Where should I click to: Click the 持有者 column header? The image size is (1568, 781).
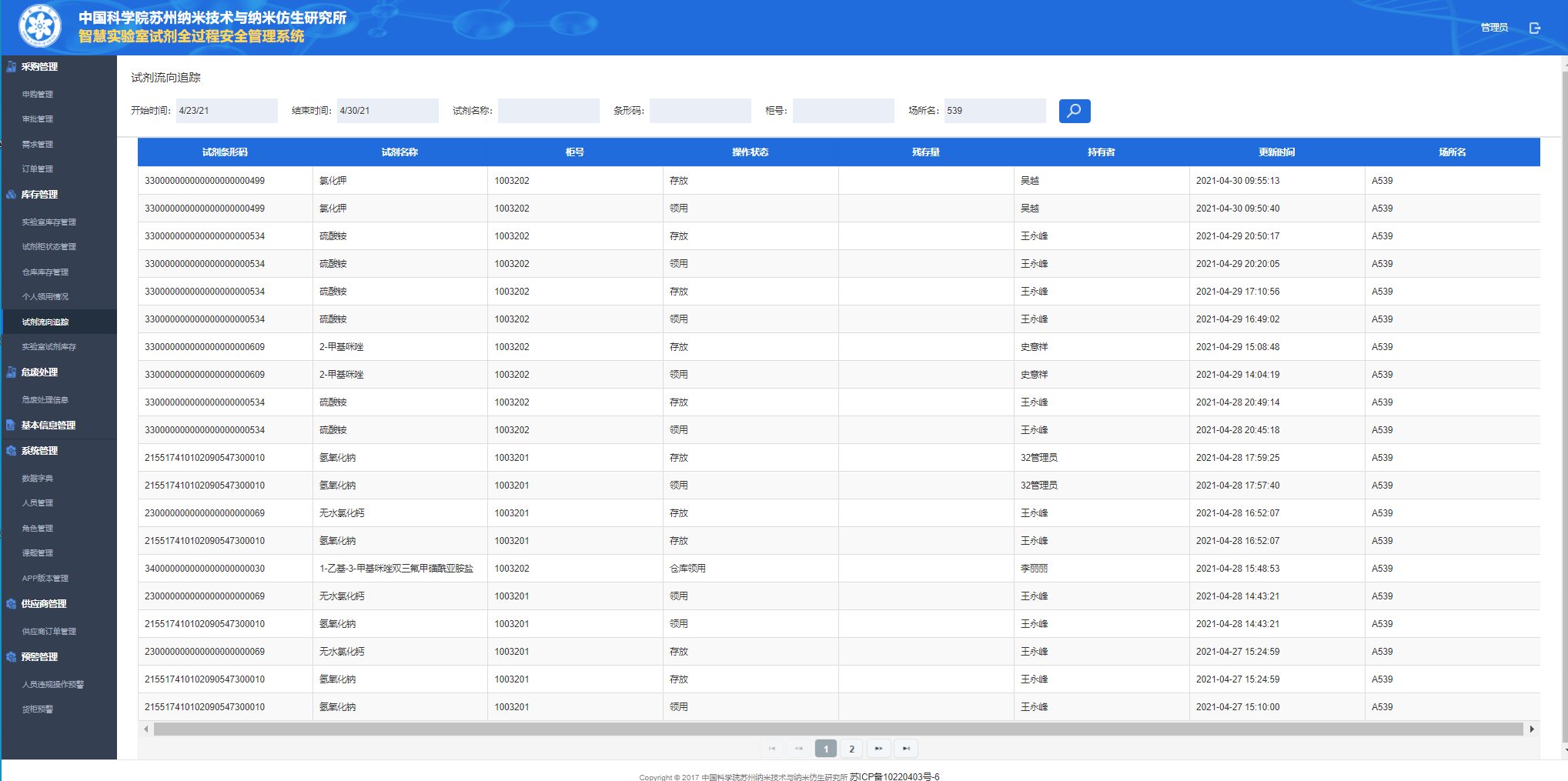1102,152
